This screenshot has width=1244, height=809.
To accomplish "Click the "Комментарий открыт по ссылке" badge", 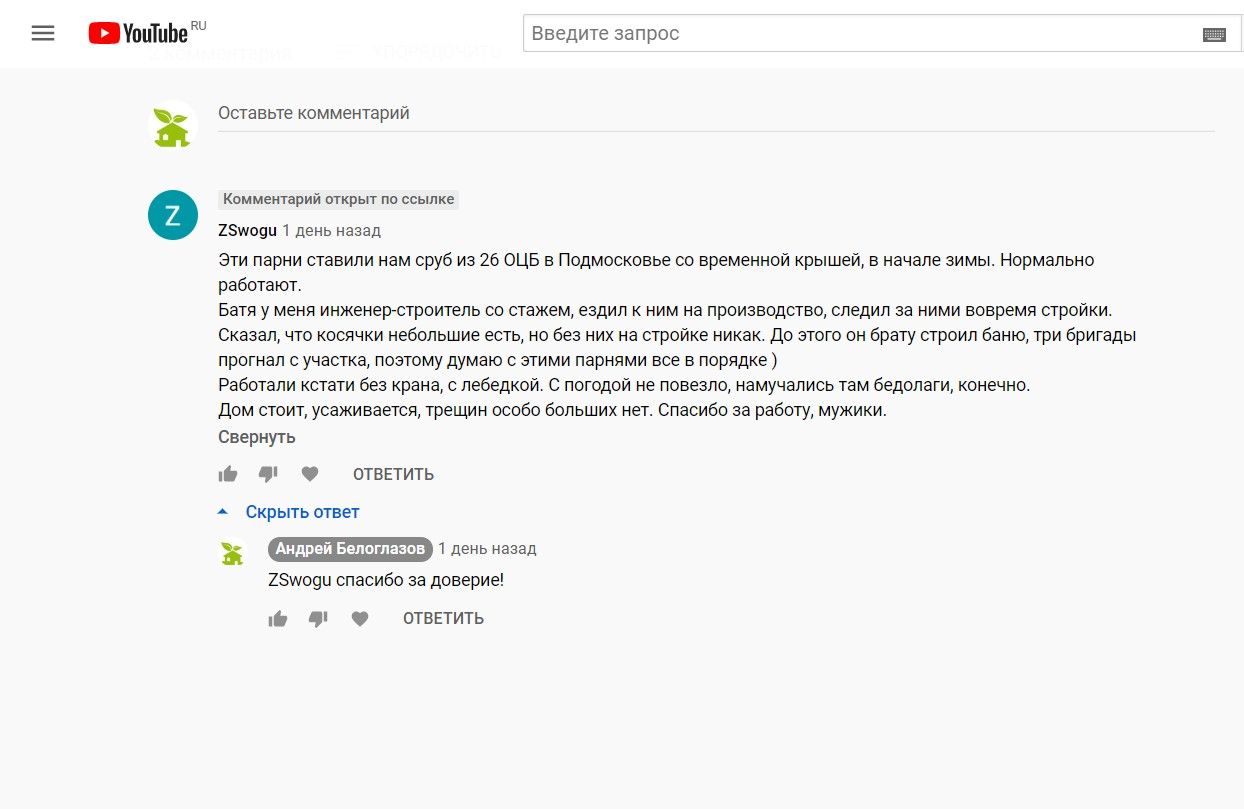I will pos(338,199).
